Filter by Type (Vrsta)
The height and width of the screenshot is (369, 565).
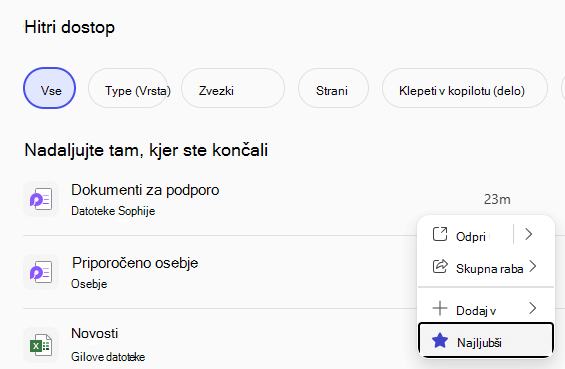[x=128, y=88]
